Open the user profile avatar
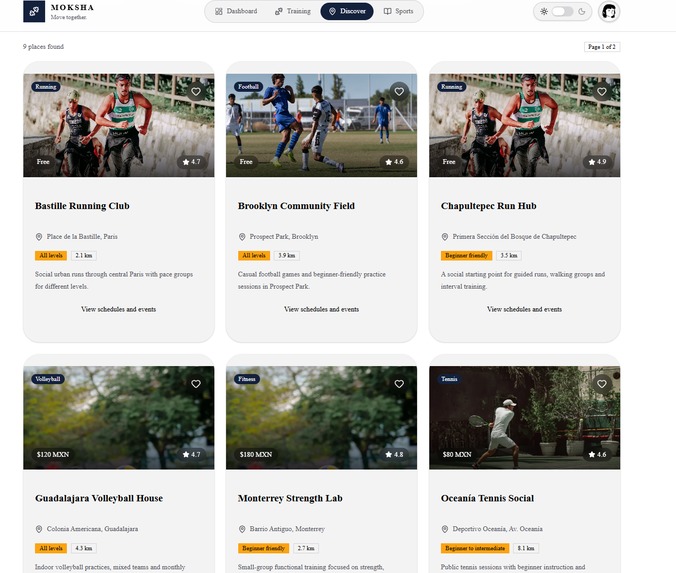This screenshot has width=676, height=573. pyautogui.click(x=609, y=12)
